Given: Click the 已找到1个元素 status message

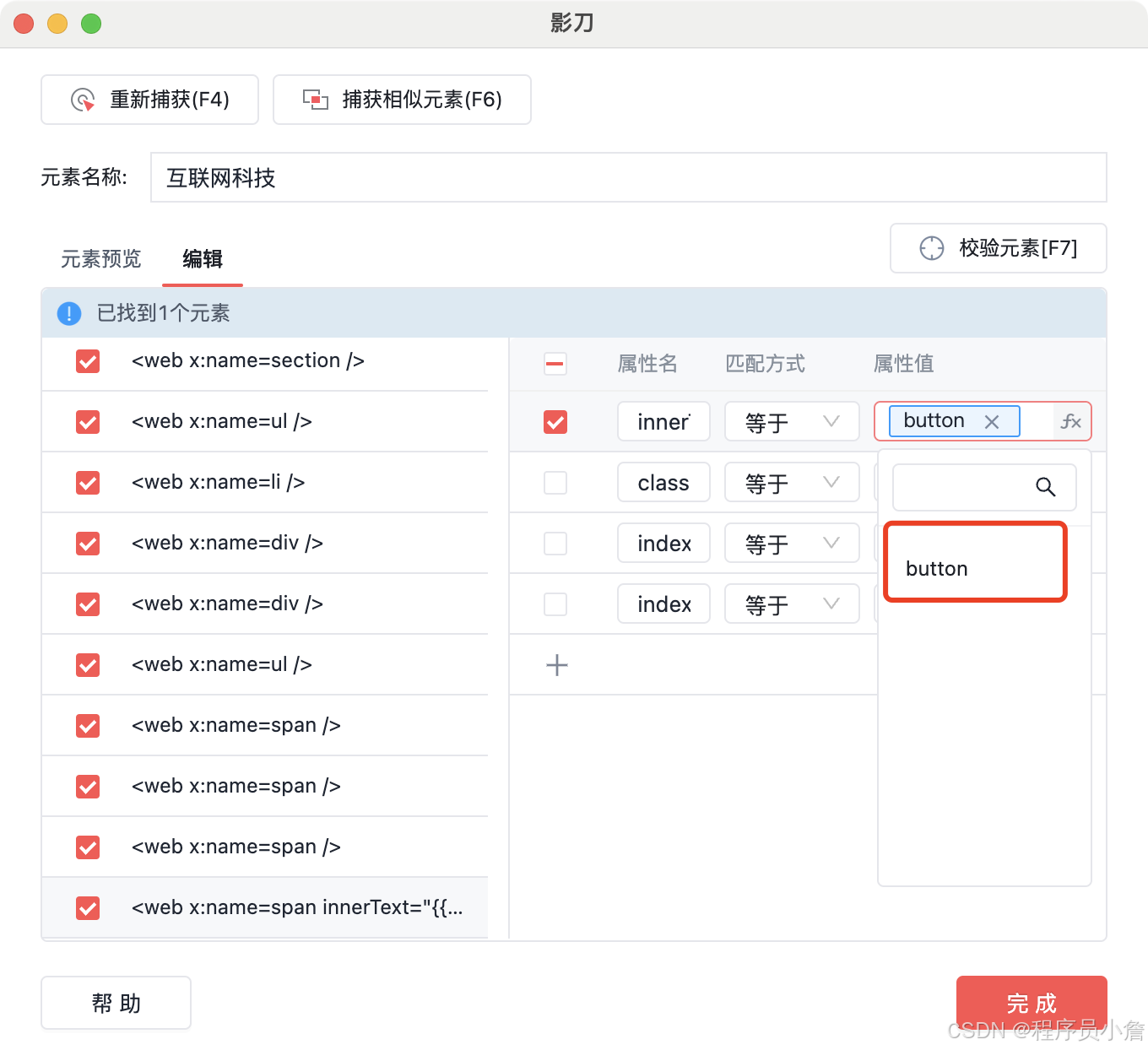Looking at the screenshot, I should point(164,313).
